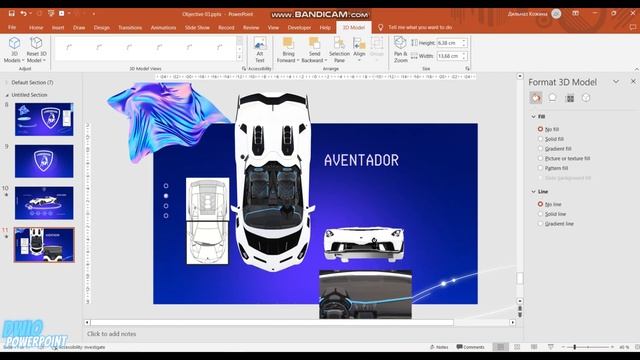Click the zoom in plus button
Image resolution: width=640 pixels, height=360 pixels.
tap(612, 347)
